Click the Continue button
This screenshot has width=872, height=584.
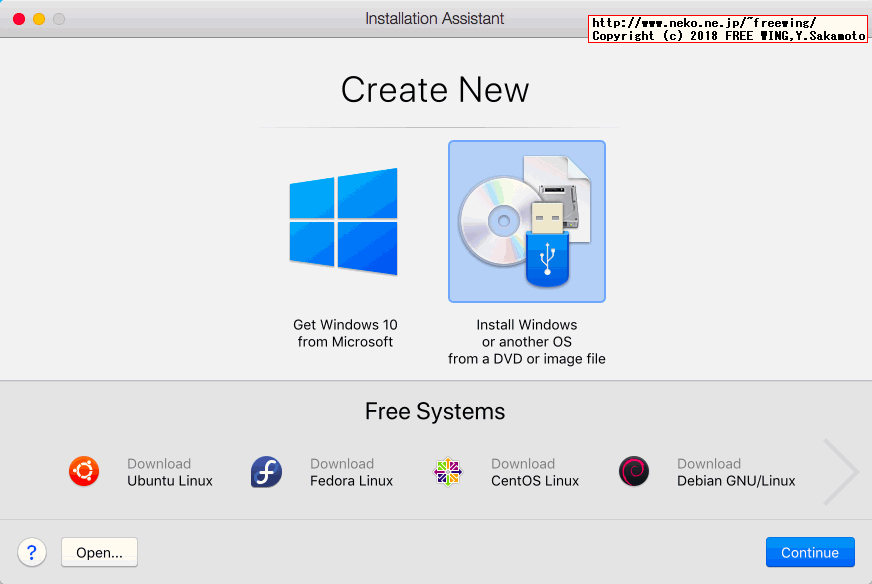click(x=810, y=552)
